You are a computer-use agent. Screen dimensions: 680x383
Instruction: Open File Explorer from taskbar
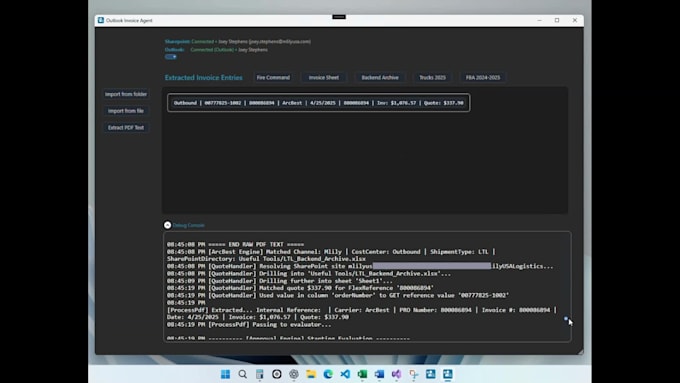[311, 374]
